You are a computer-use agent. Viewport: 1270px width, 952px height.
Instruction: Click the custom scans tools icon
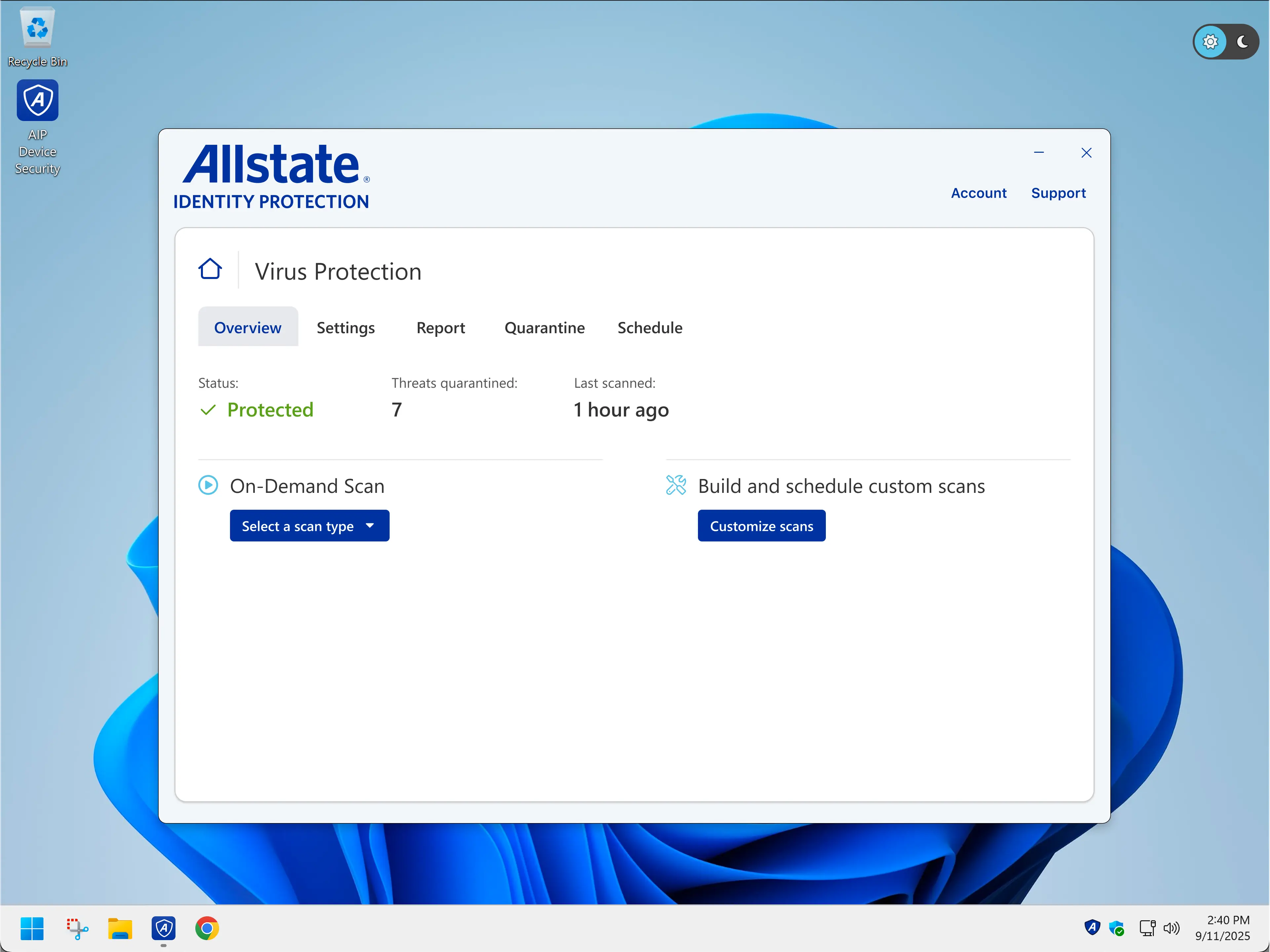click(x=676, y=485)
